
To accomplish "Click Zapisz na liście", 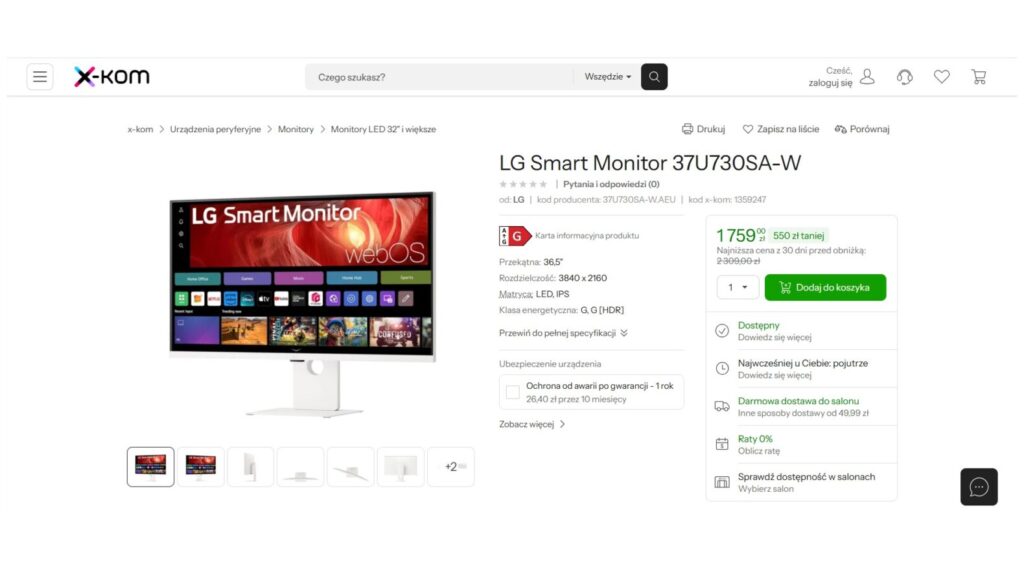I will 780,129.
